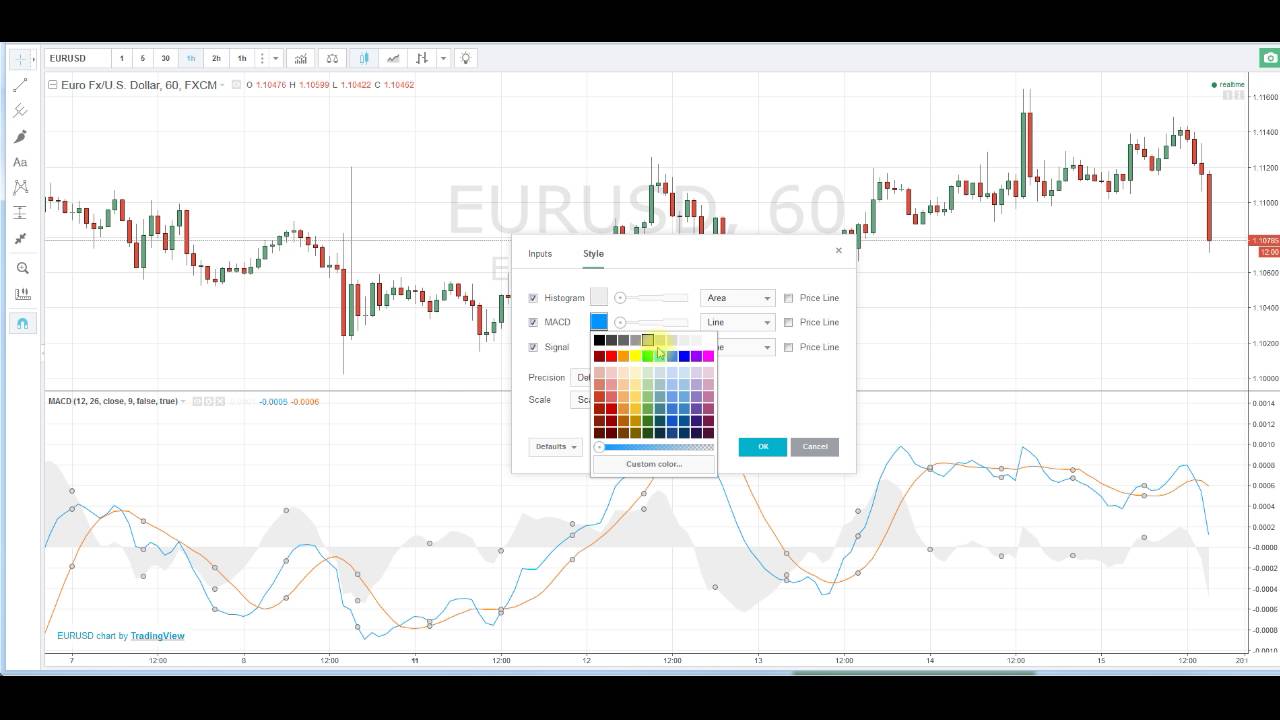
Task: Switch to the Style tab
Action: tap(593, 254)
